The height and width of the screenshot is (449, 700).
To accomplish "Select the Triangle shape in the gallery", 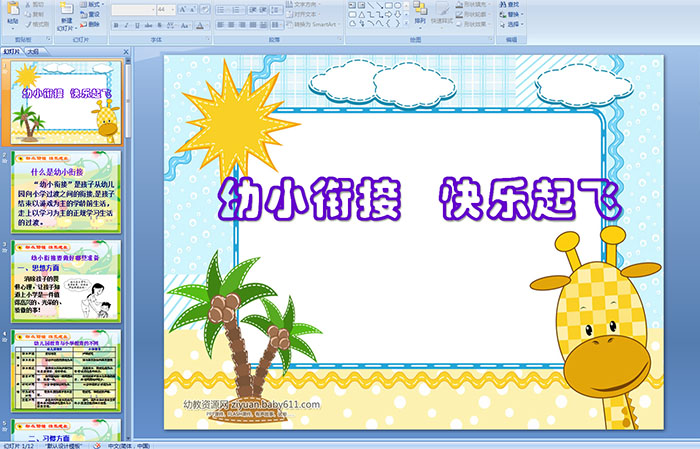I will (361, 14).
